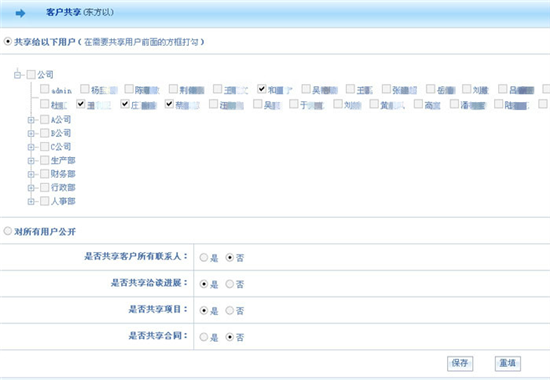Choose 是 for 是否共享客户所有联系人
This screenshot has width=550, height=380.
click(x=203, y=257)
